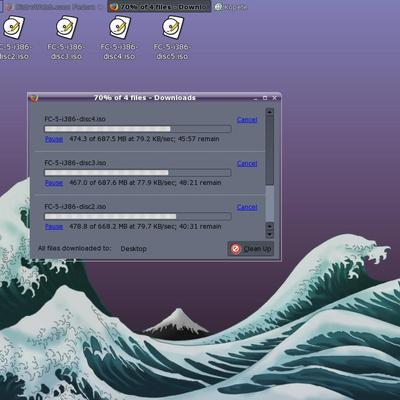This screenshot has height=400, width=400.
Task: Click the Firefox icon in Downloads title bar
Action: point(34,98)
